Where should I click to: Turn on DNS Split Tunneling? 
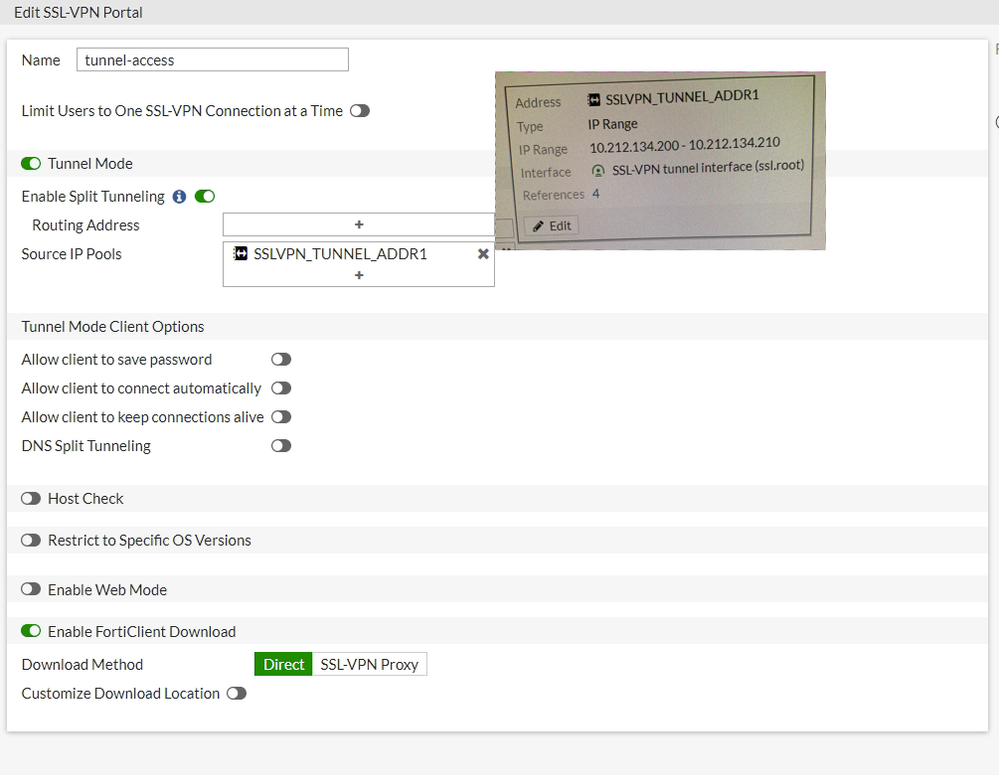(x=281, y=445)
